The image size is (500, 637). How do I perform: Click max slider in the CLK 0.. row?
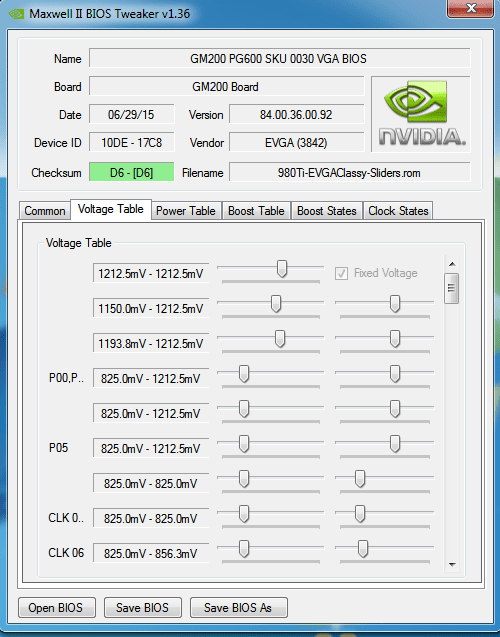point(359,514)
